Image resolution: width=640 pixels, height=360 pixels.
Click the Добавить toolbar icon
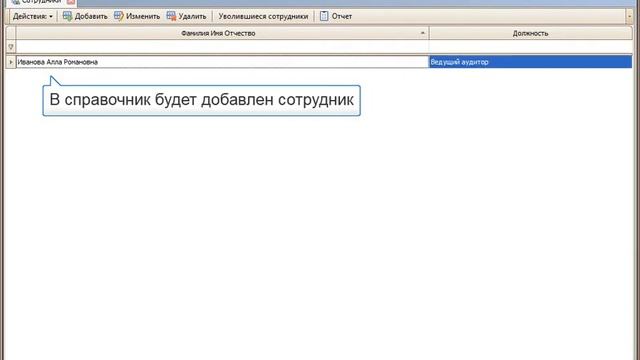tap(67, 16)
